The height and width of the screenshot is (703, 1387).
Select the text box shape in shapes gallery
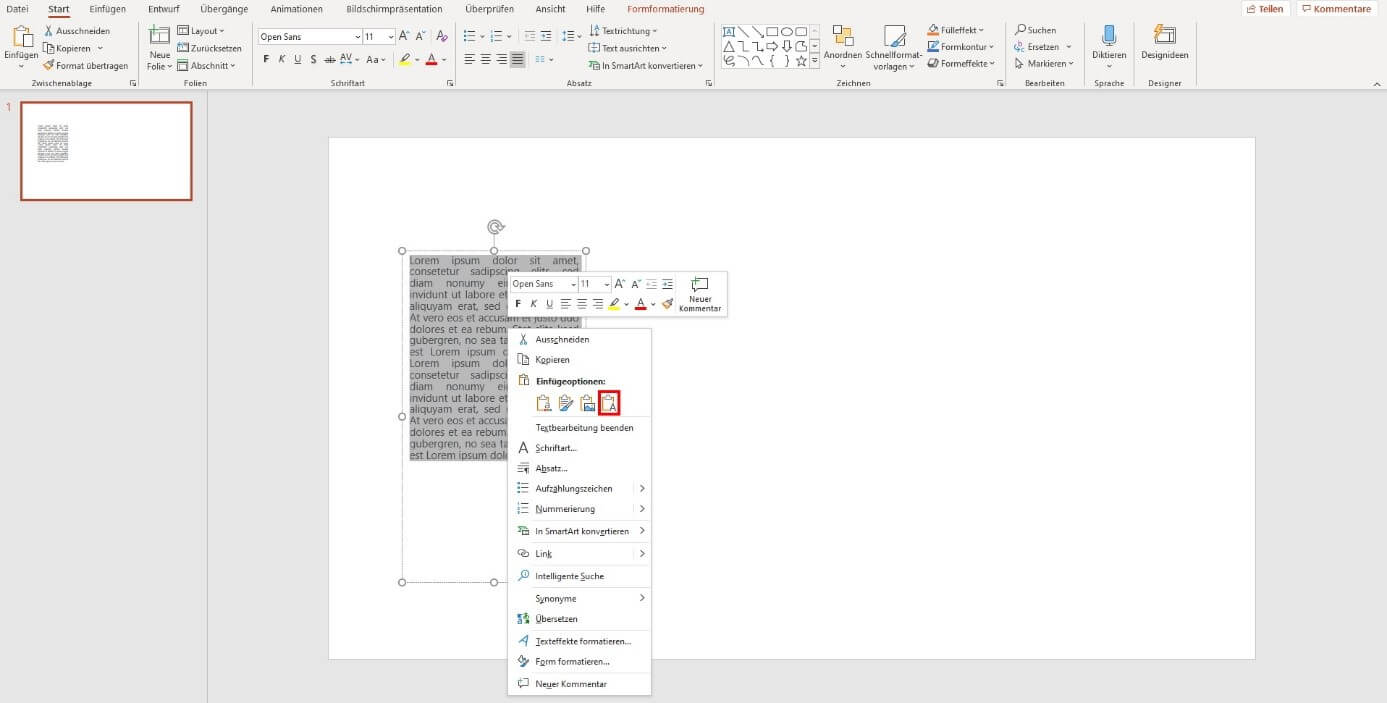(728, 31)
